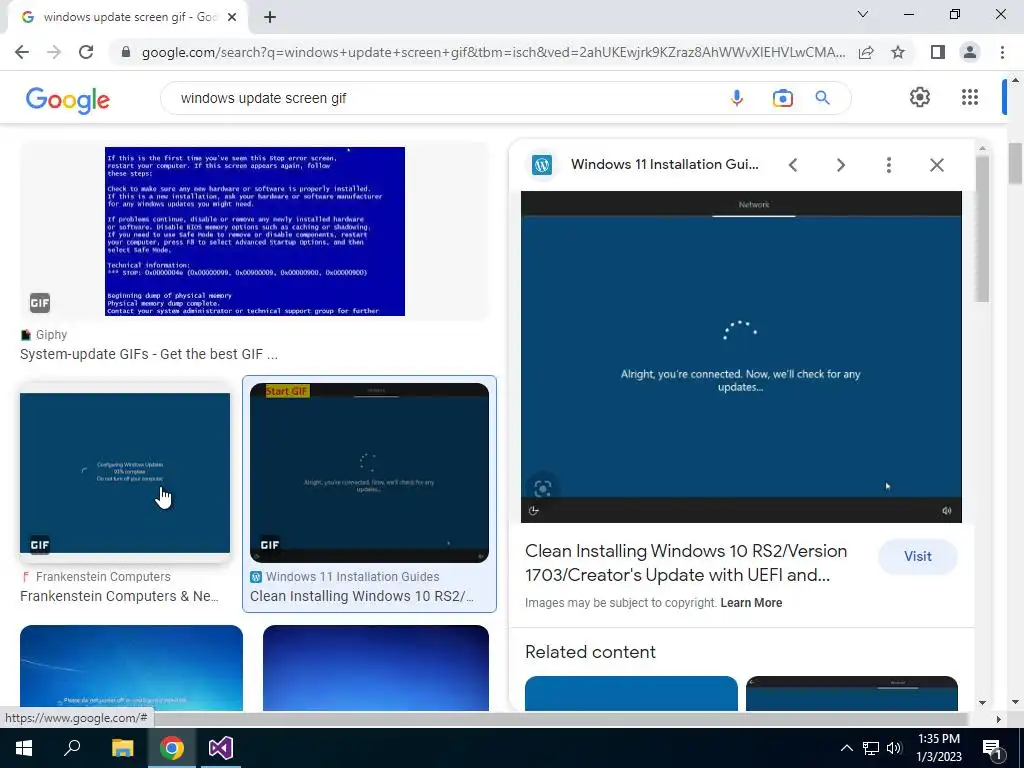Open volume speaker icon in tray
Image resolution: width=1024 pixels, height=768 pixels.
coord(894,748)
